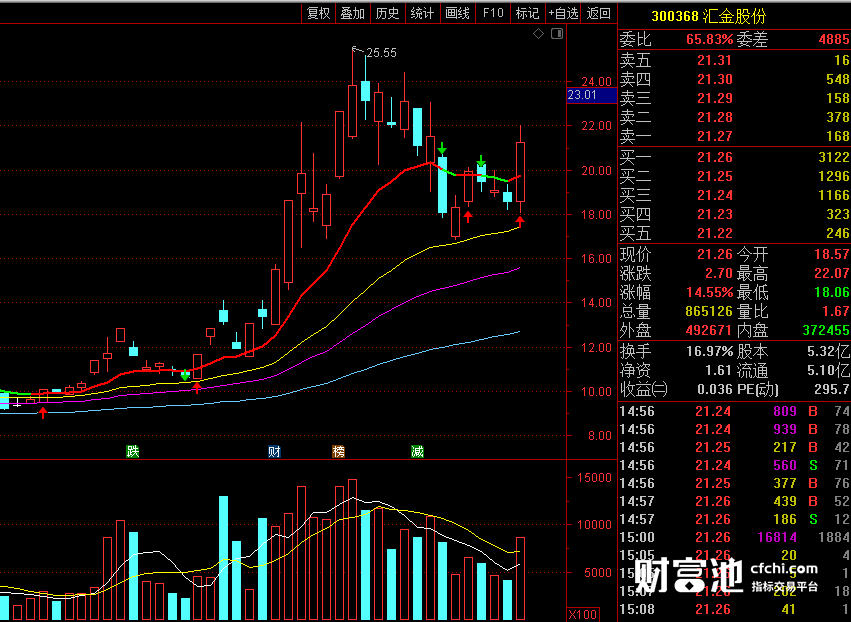Click stock title 300368 汇金股份
Viewport: 851px width, 622px height.
pos(708,16)
